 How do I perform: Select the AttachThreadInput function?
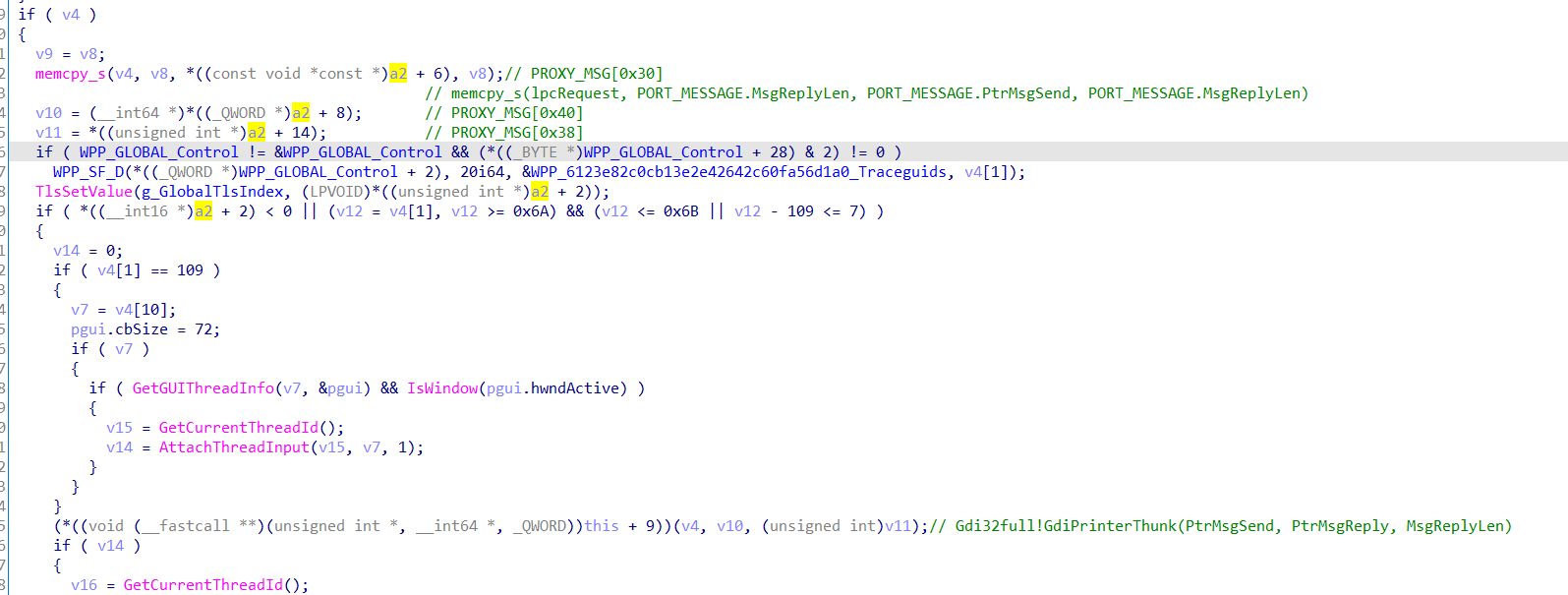tap(234, 447)
